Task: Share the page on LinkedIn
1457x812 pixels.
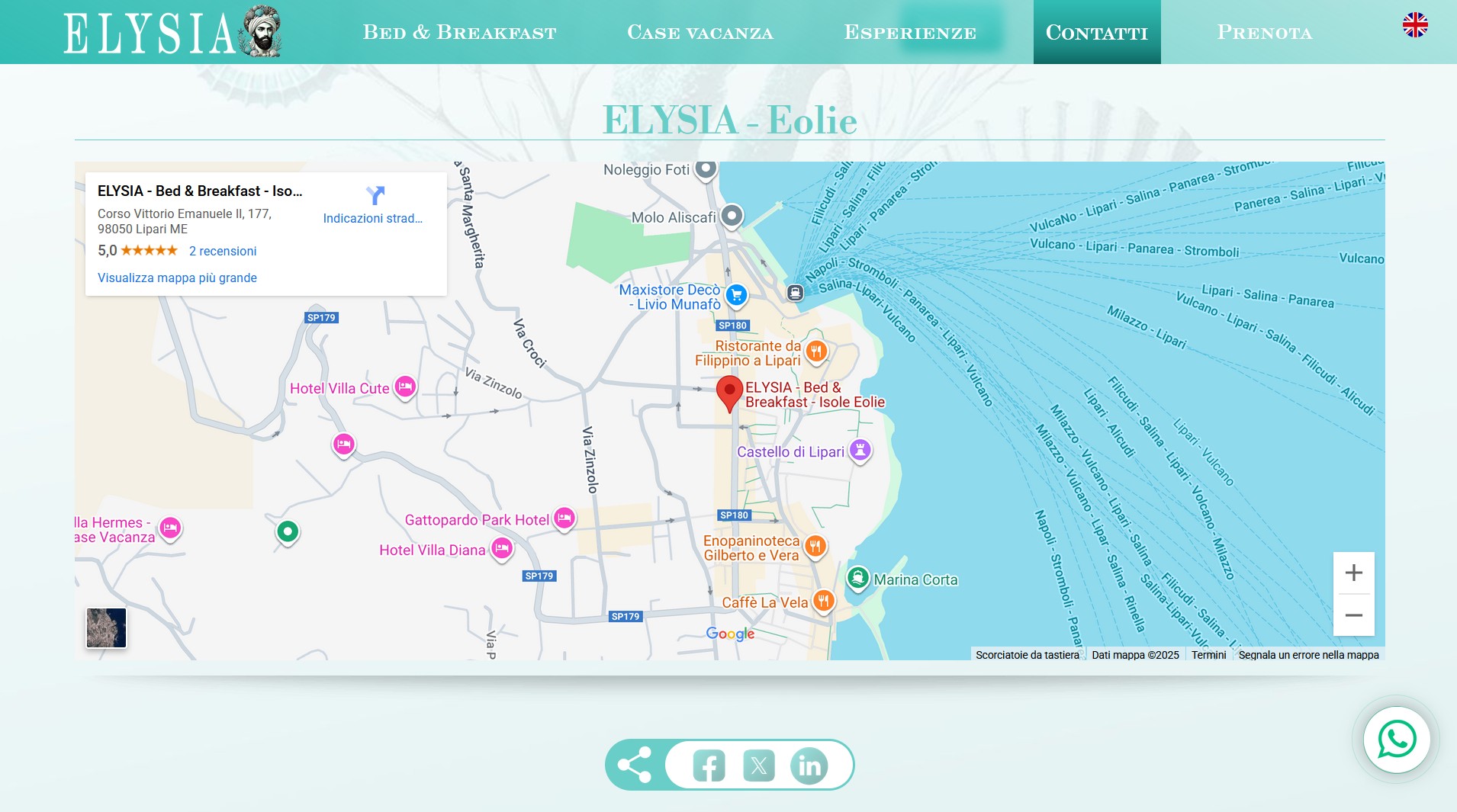Action: (x=809, y=765)
